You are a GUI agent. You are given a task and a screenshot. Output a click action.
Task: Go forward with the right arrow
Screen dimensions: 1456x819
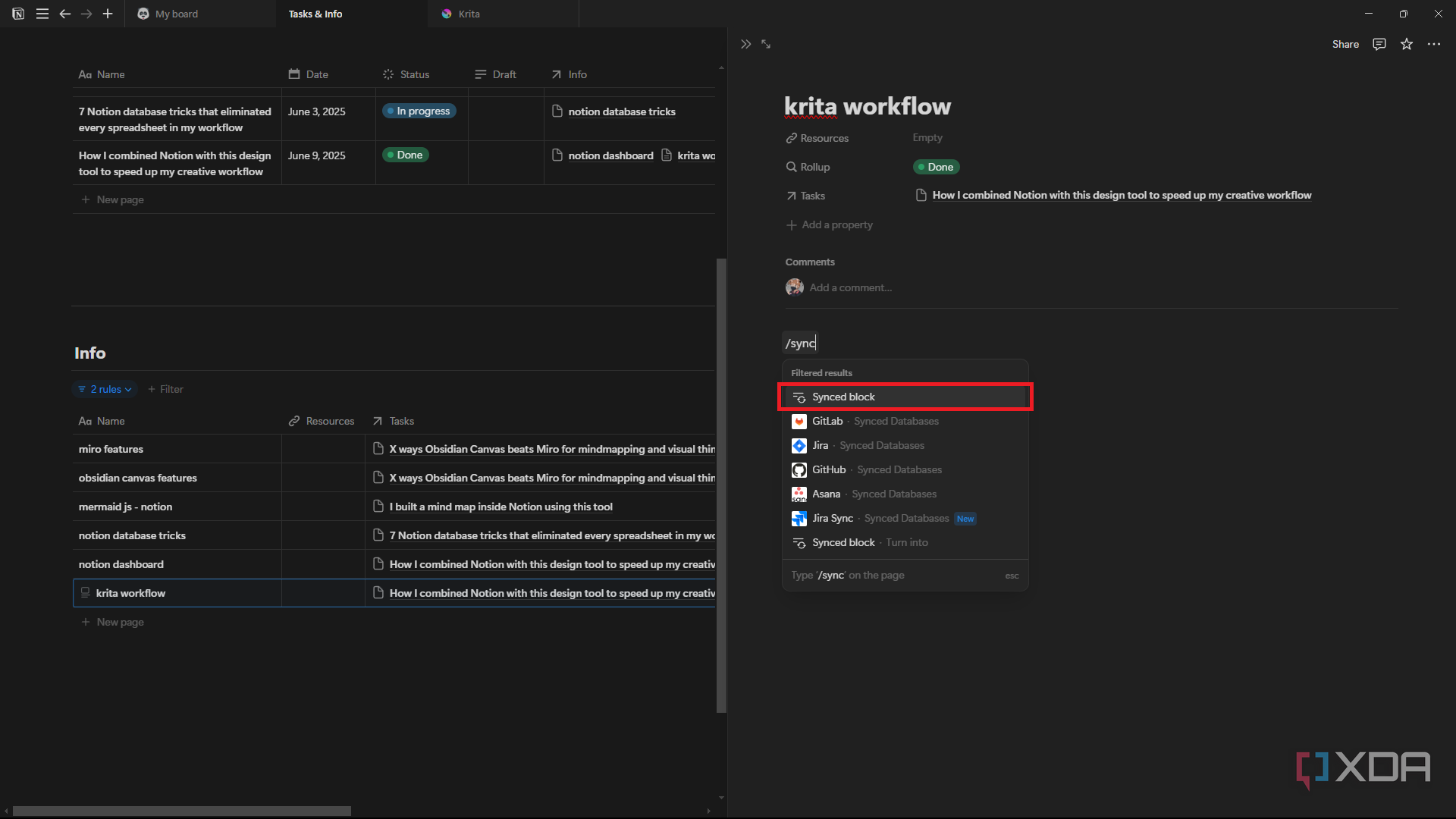point(86,14)
